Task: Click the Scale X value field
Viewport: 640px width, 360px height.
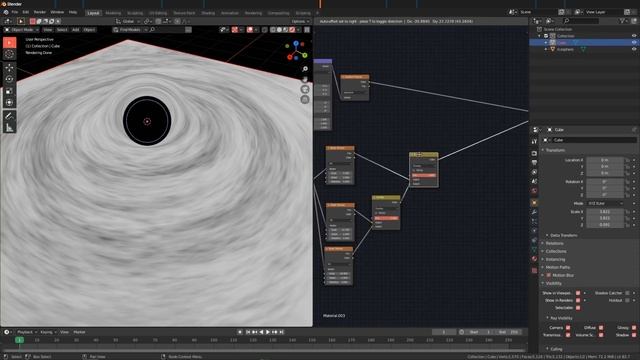Action: [x=605, y=212]
